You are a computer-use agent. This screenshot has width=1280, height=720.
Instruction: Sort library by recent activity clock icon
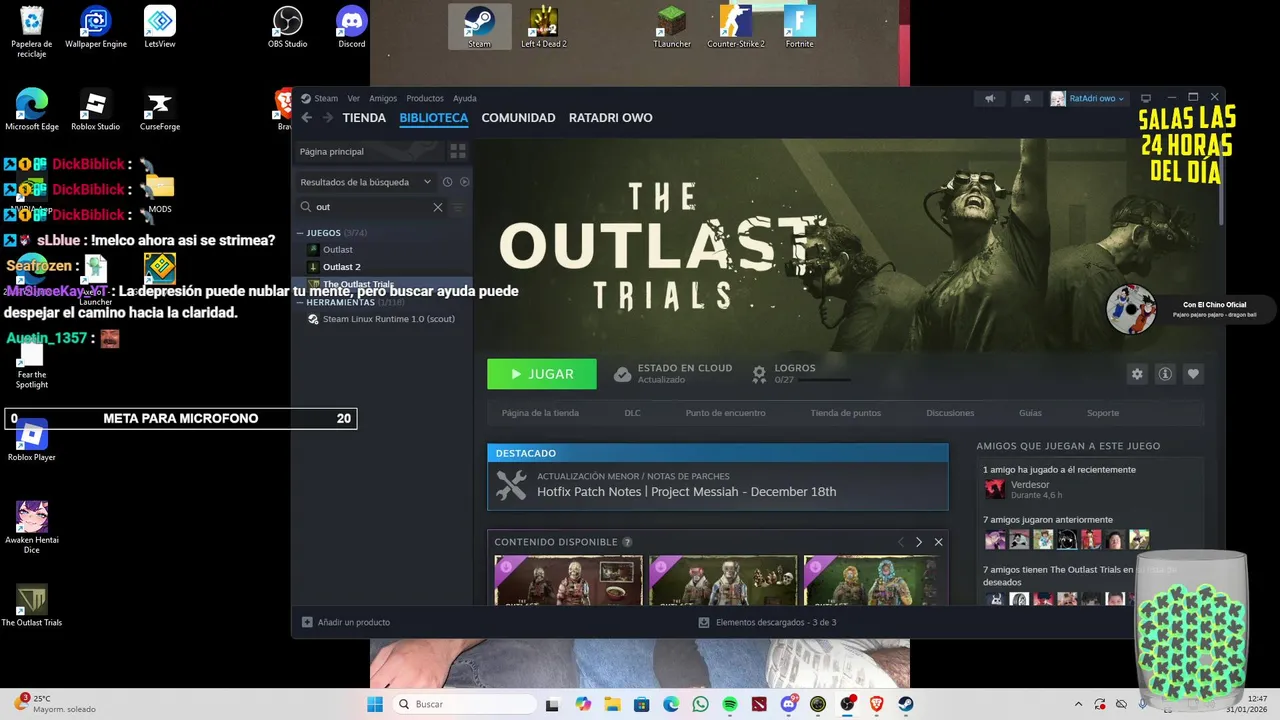pyautogui.click(x=447, y=182)
